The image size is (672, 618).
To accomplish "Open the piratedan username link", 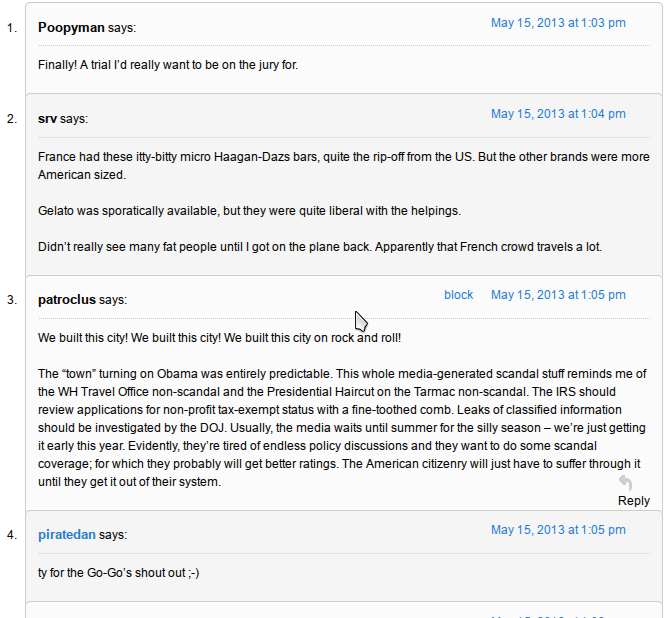I will coord(67,535).
